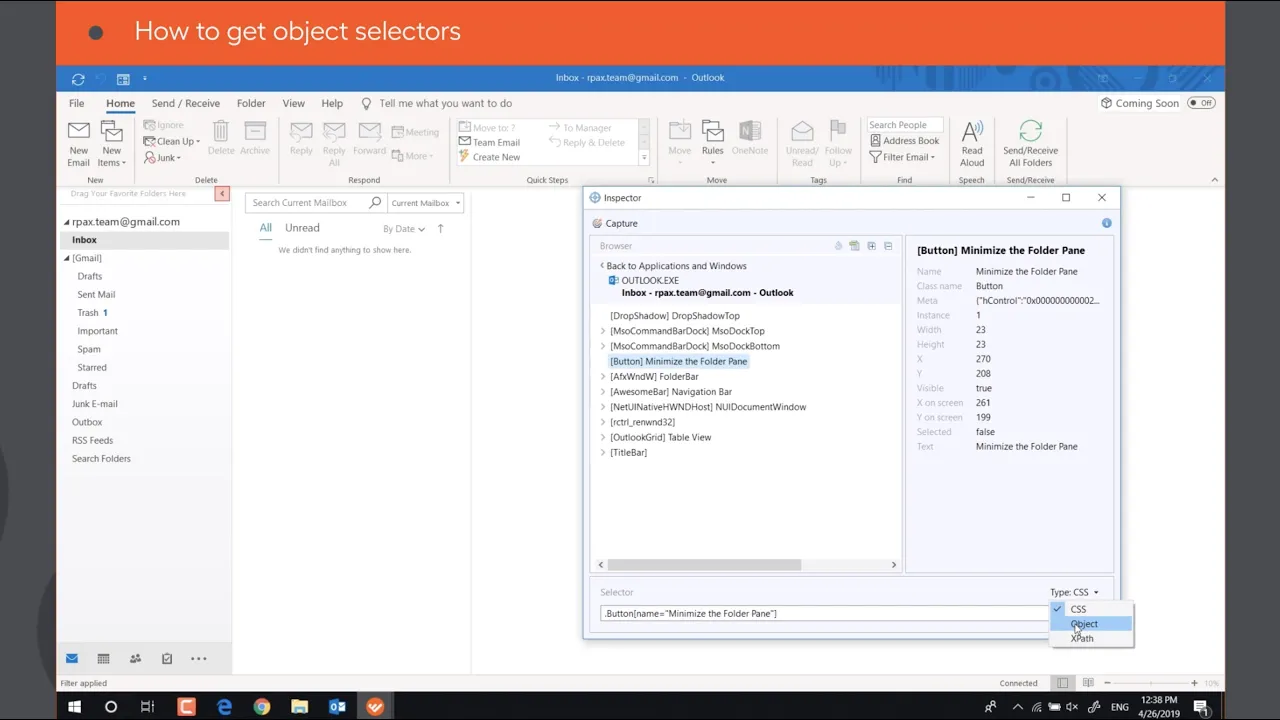
Task: Switch to the Folder ribbon tab
Action: pyautogui.click(x=251, y=103)
